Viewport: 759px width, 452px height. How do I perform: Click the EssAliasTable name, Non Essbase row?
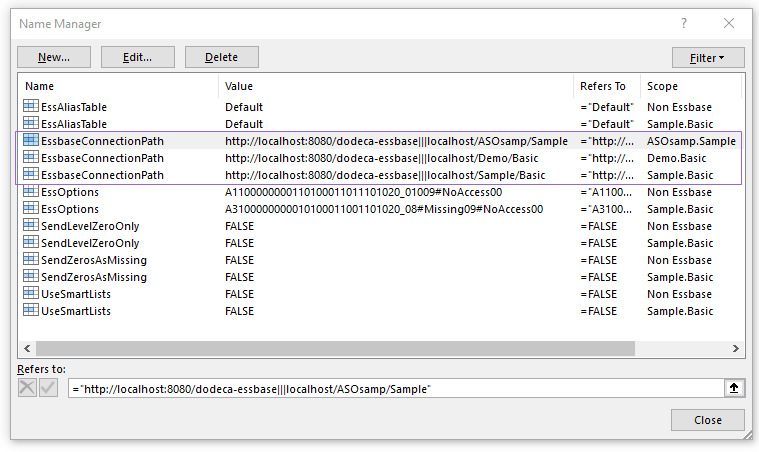point(74,107)
